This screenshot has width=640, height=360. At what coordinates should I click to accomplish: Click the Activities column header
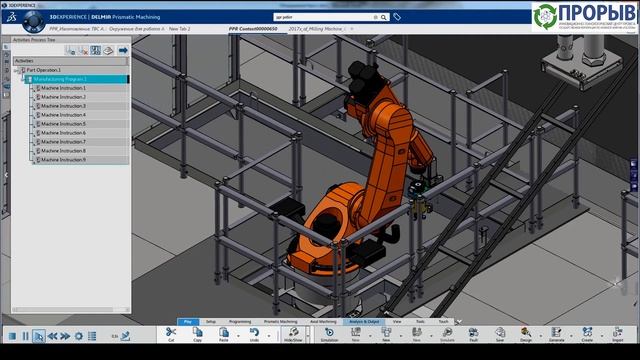pos(71,61)
